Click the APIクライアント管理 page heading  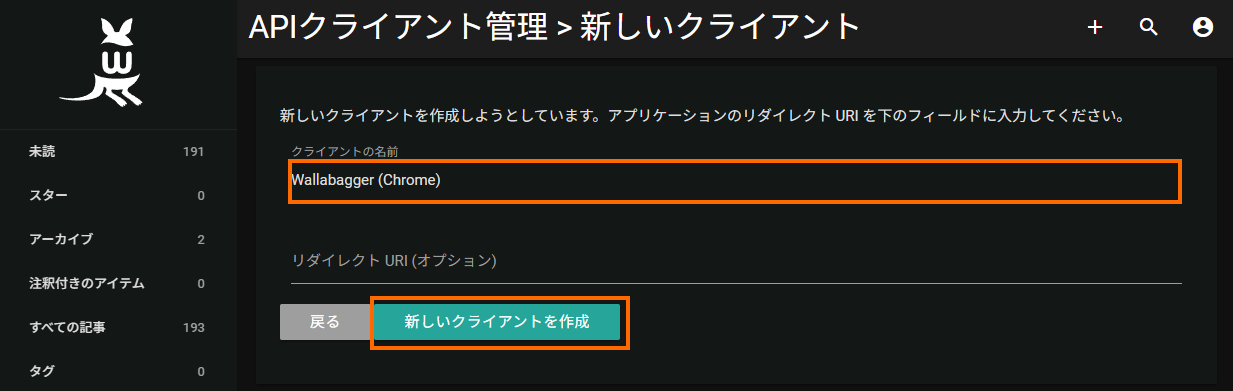[x=396, y=27]
